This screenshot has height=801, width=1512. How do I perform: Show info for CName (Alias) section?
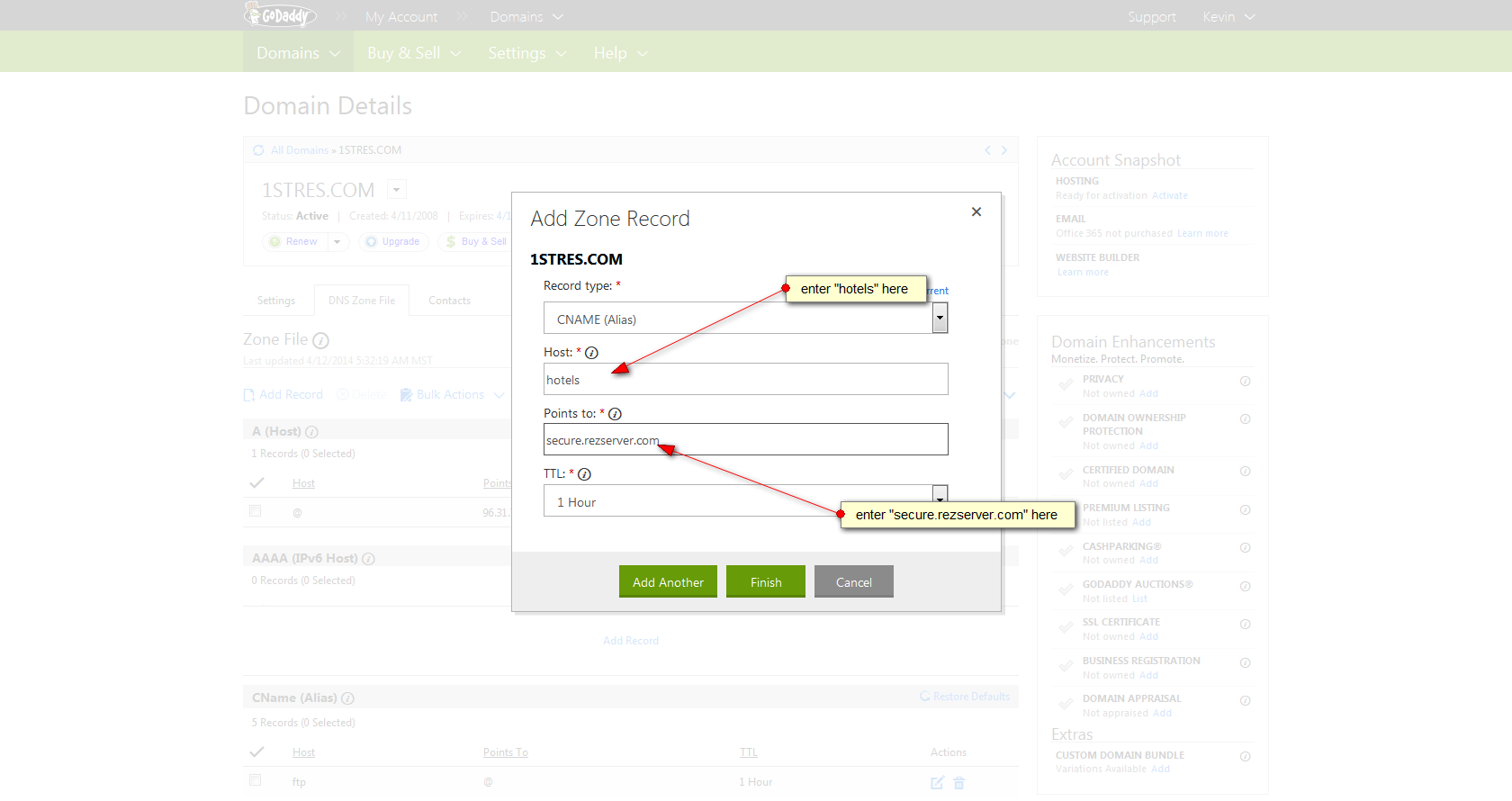[347, 698]
